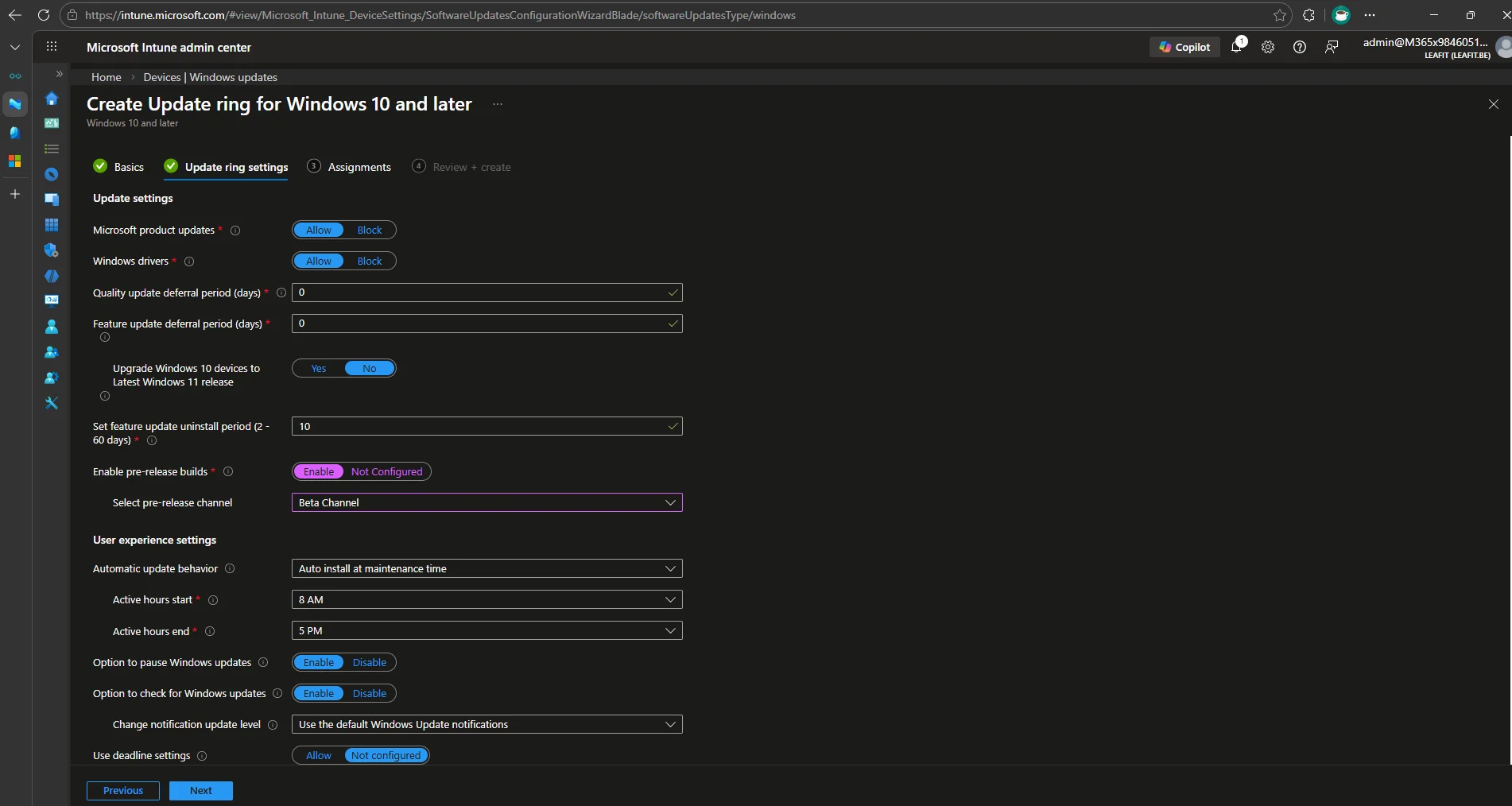1512x806 pixels.
Task: Open the Feedback icon in header
Action: point(1332,47)
